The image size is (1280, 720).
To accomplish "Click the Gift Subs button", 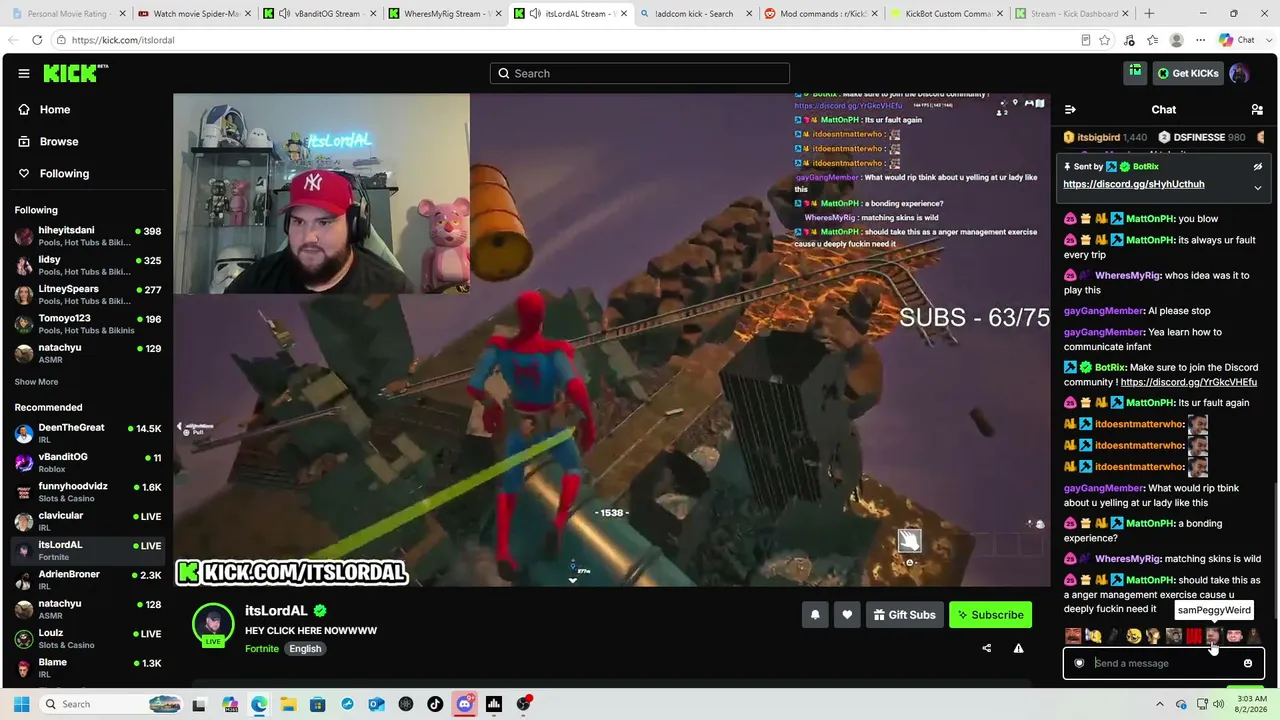I will click(904, 615).
